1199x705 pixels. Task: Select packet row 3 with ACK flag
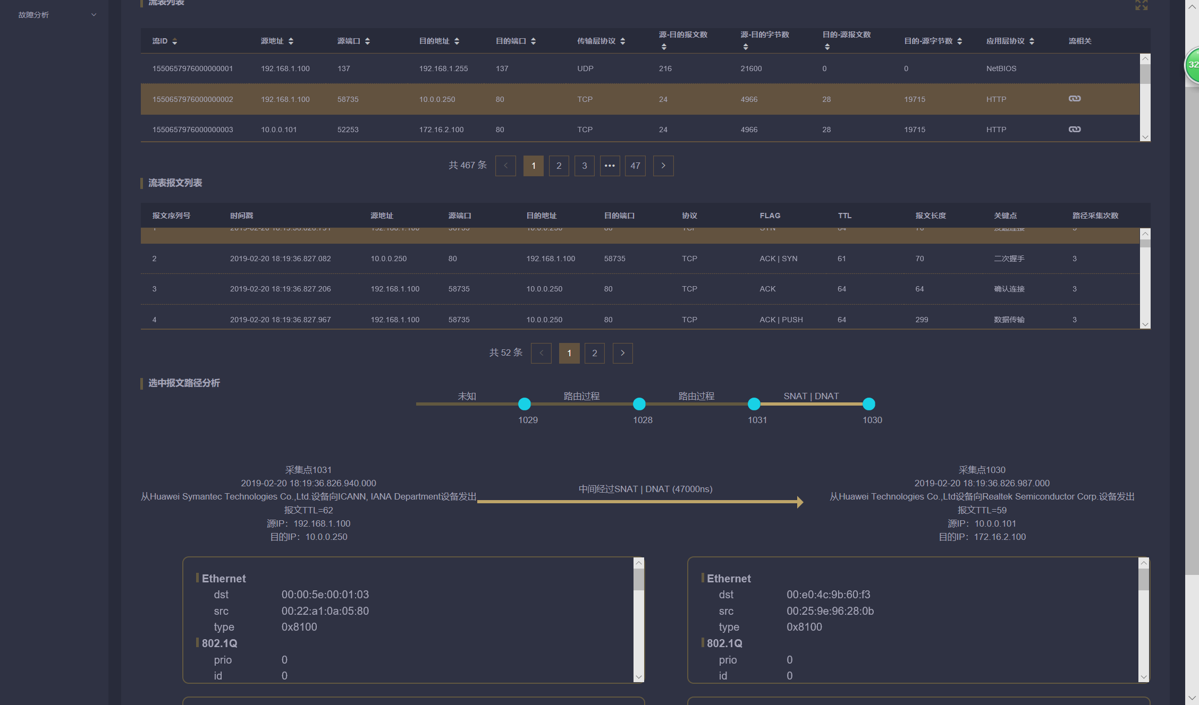[x=640, y=289]
